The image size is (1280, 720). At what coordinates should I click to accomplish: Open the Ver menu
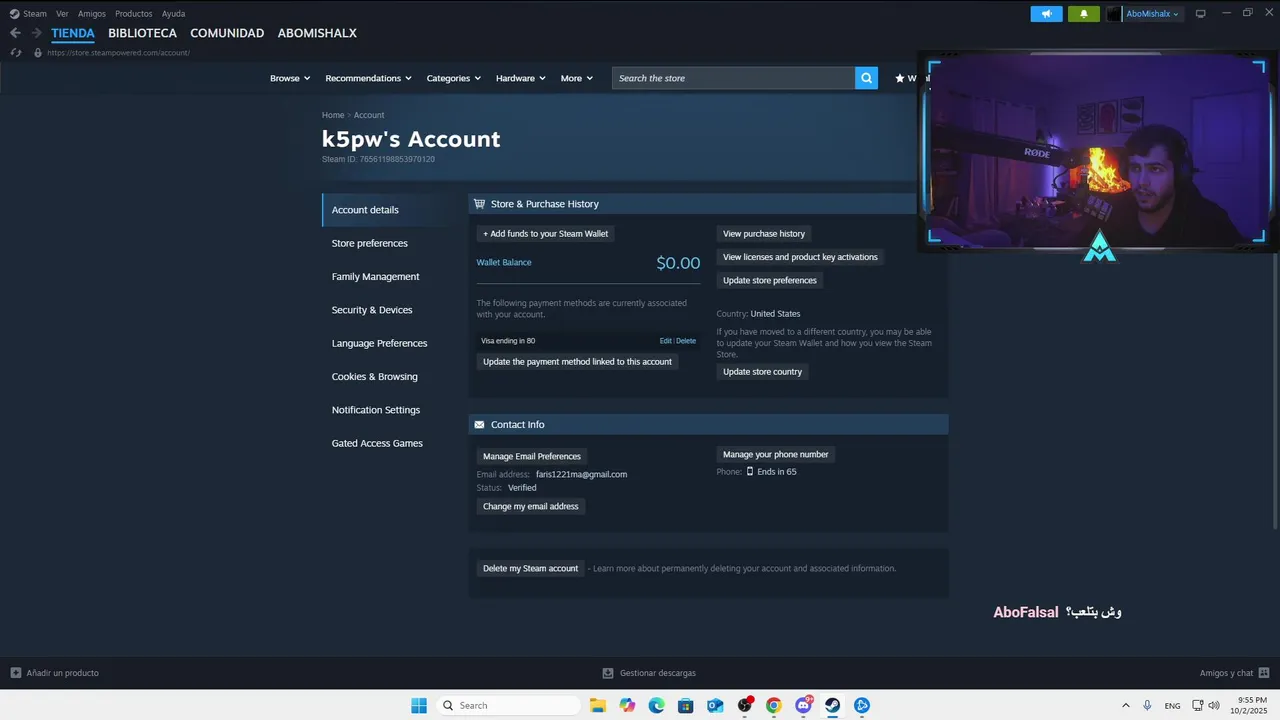pyautogui.click(x=62, y=14)
